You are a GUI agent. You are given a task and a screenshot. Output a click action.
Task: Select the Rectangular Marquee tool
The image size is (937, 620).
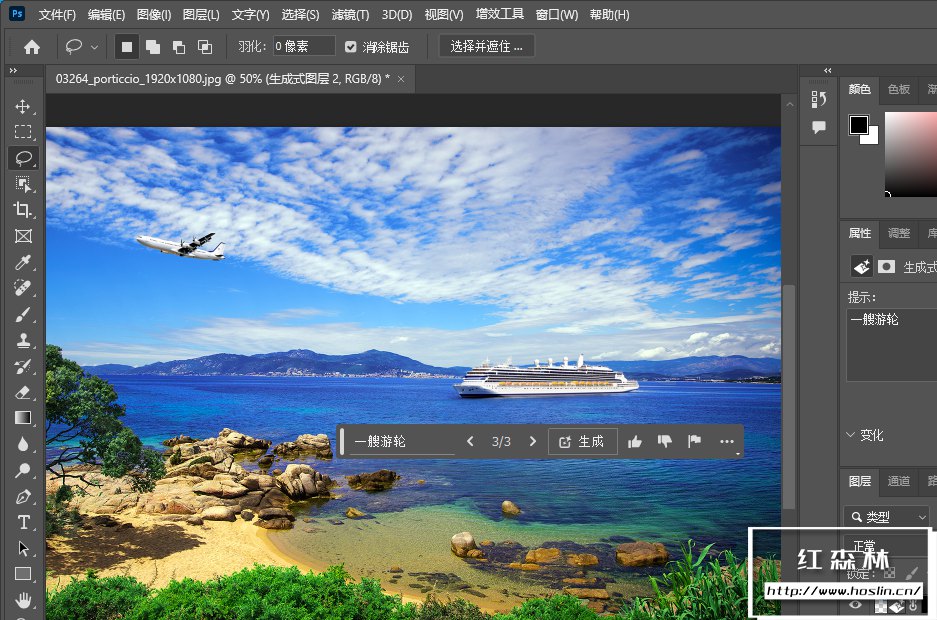pos(23,132)
